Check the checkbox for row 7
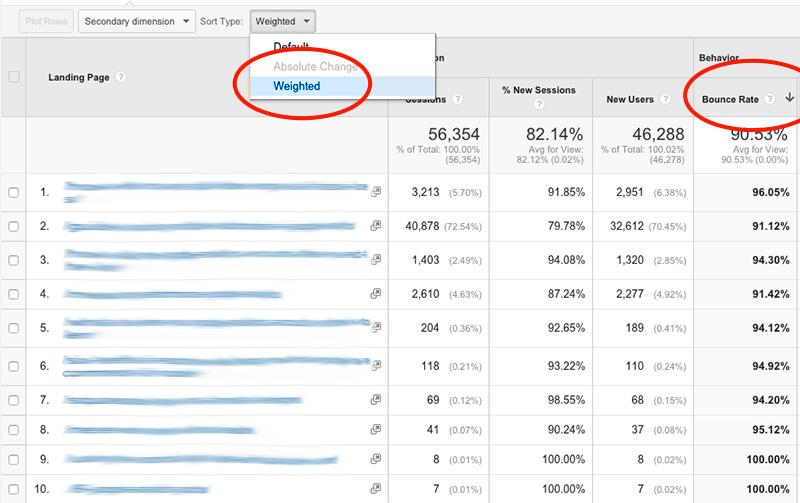 coord(14,400)
